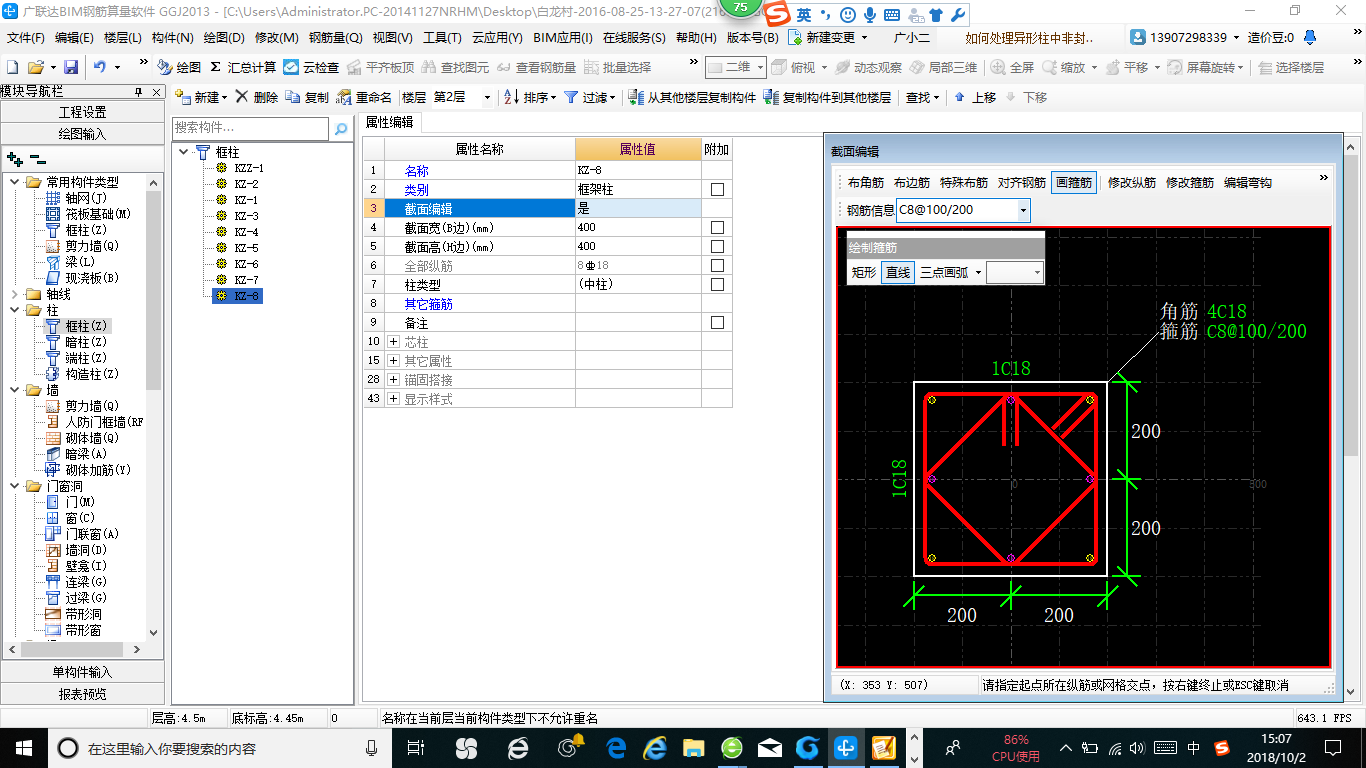
Task: Expand the 轴线 tree node
Action: (15, 294)
